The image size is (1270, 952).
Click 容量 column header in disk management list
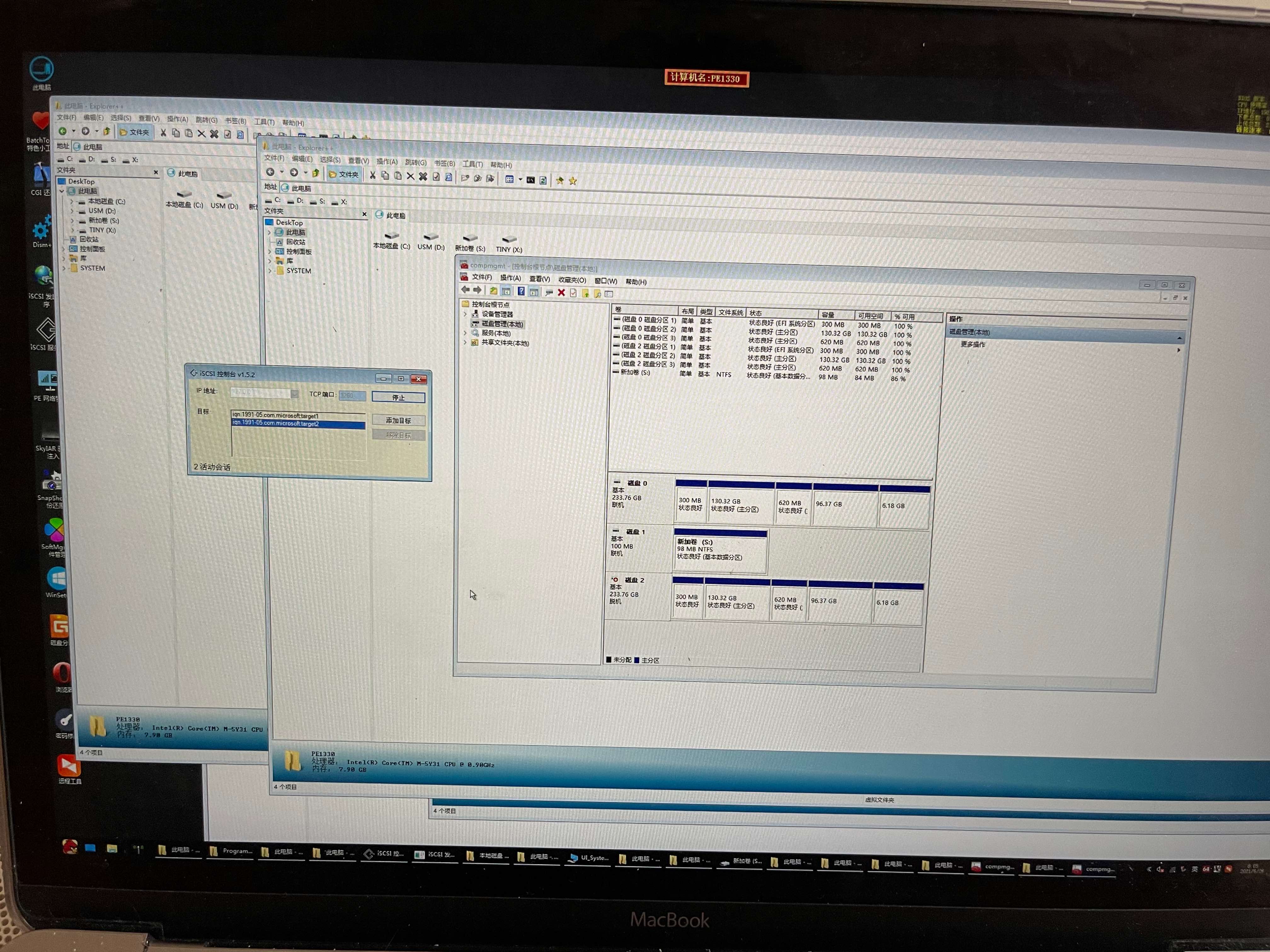point(836,315)
